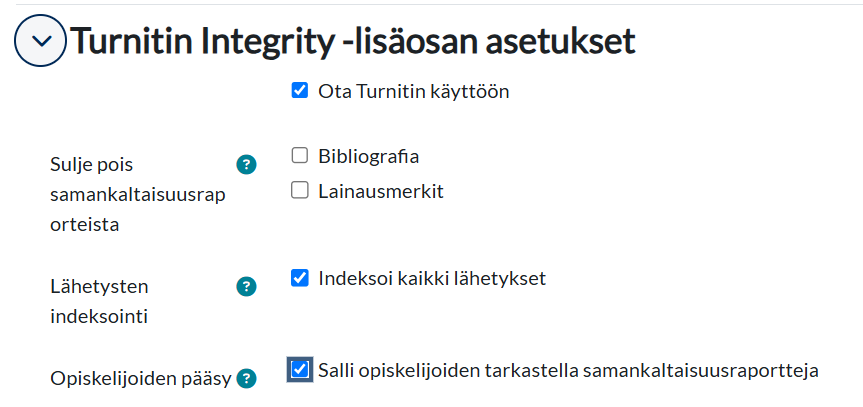The image size is (863, 407).
Task: Click the Lainausmerkit label text
Action: tap(380, 190)
